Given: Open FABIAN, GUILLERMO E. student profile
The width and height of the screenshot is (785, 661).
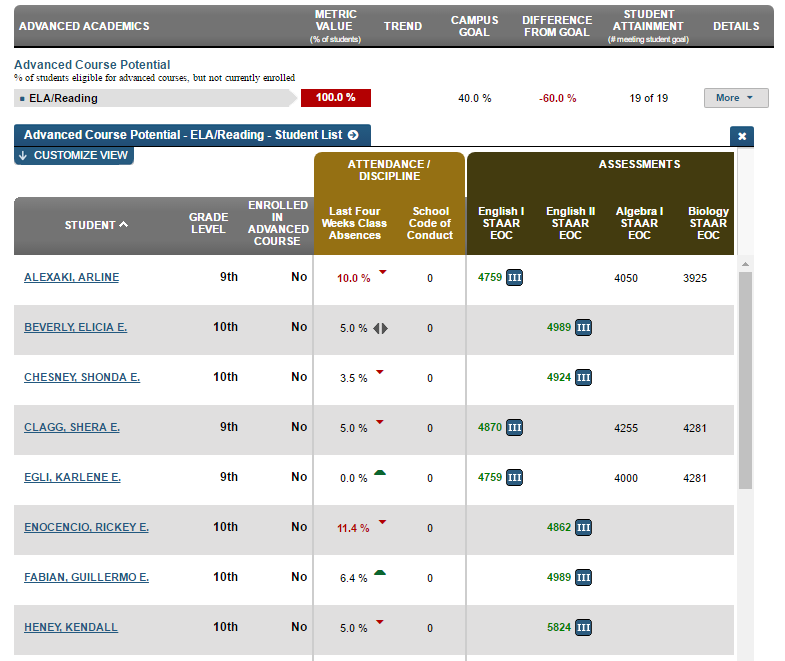Looking at the screenshot, I should (87, 577).
